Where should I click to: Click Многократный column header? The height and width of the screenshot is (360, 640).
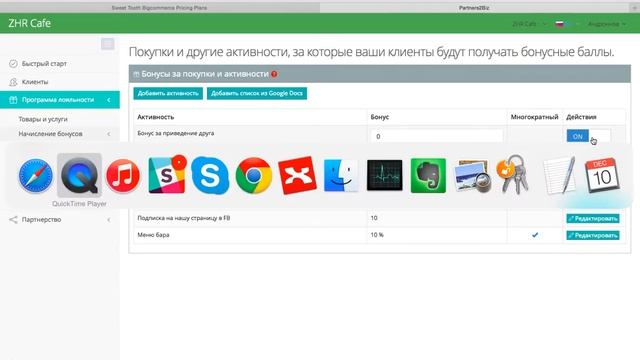tap(534, 117)
